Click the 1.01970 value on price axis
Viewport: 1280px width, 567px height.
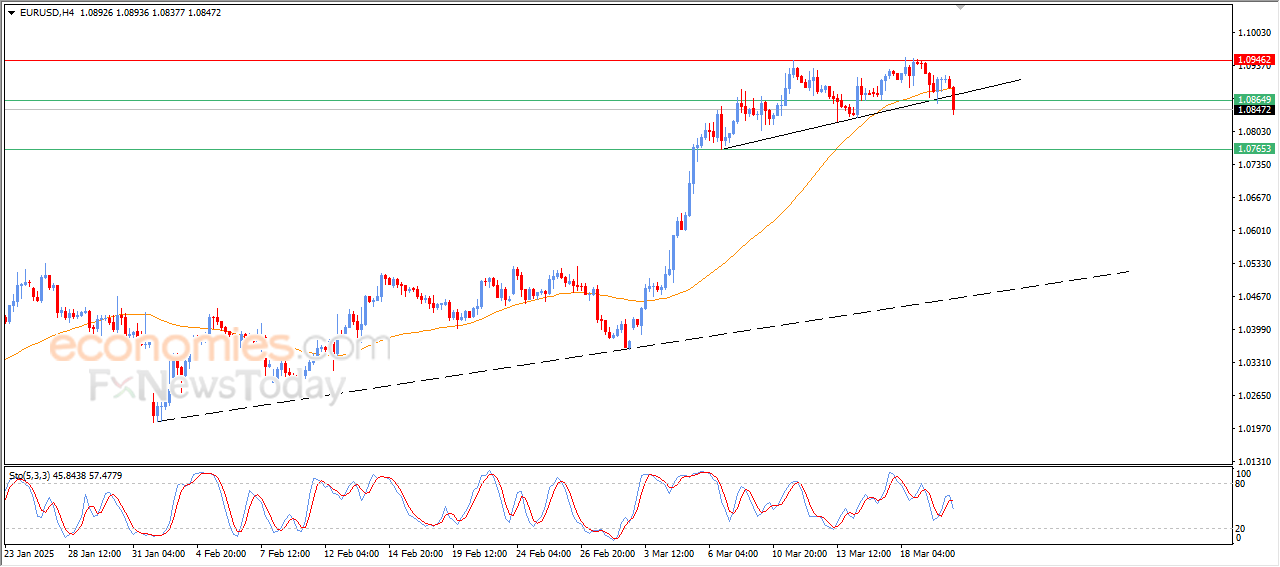1254,429
